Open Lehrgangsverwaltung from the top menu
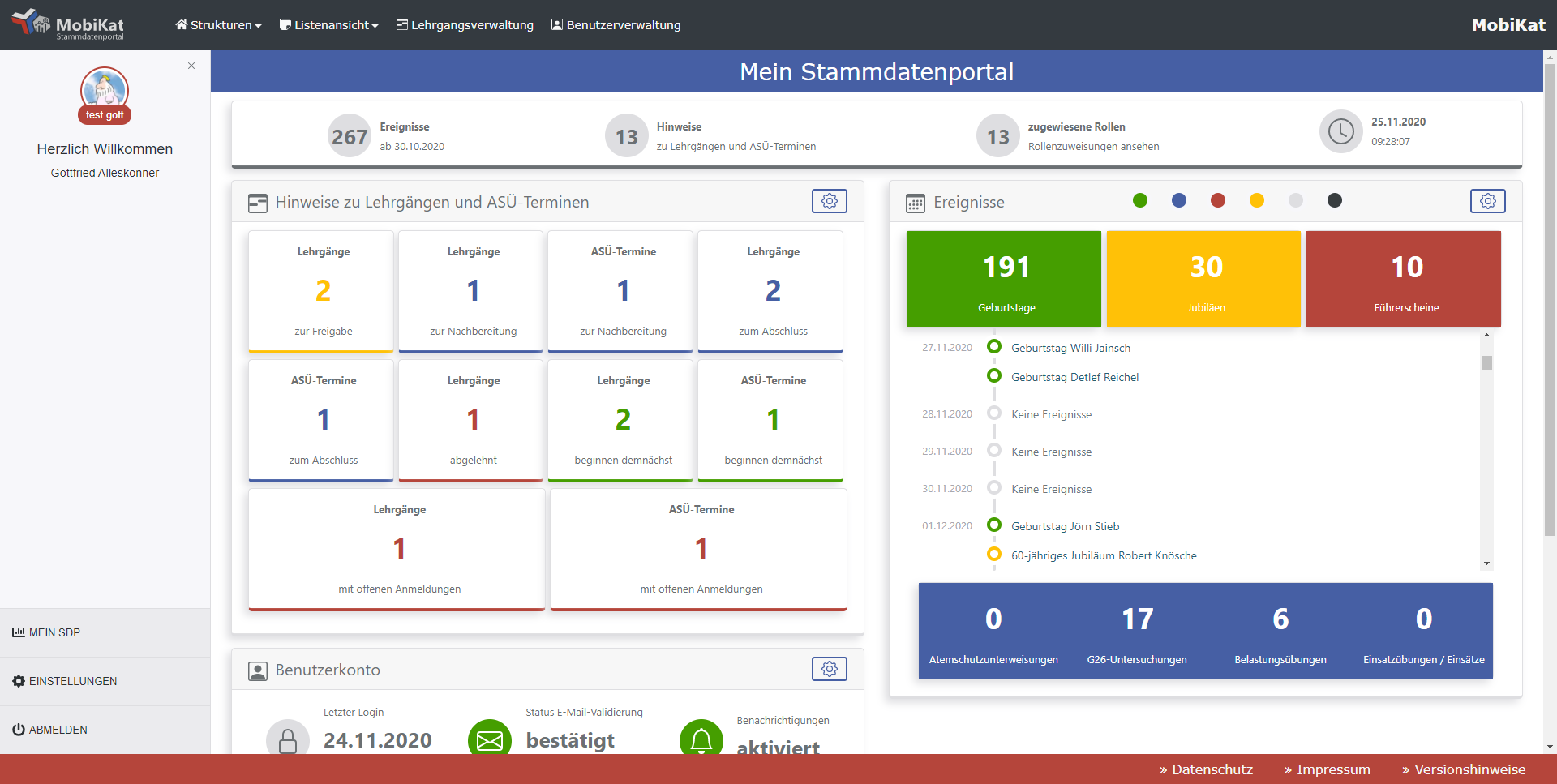1557x784 pixels. 465,25
